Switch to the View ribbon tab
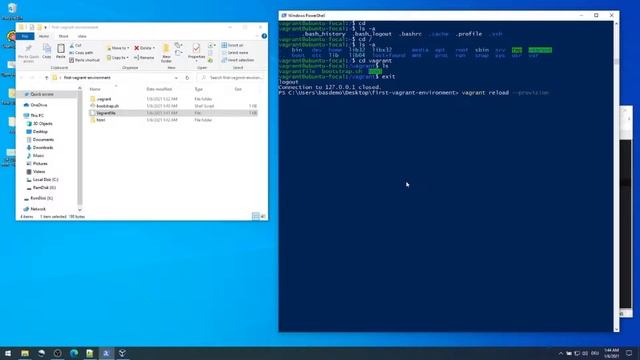The height and width of the screenshot is (360, 640). pos(82,36)
